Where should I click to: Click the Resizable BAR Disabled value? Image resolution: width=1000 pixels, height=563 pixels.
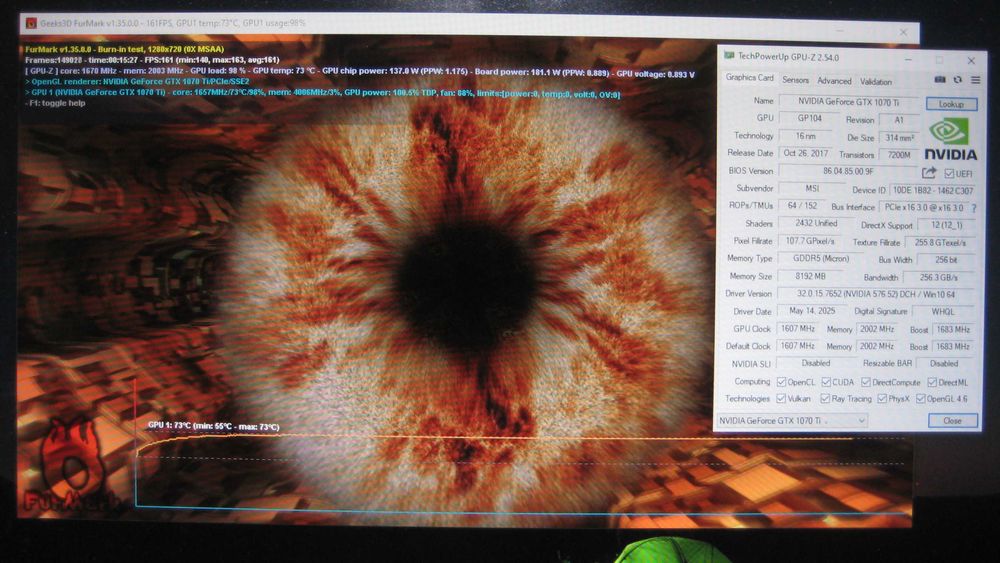point(943,363)
